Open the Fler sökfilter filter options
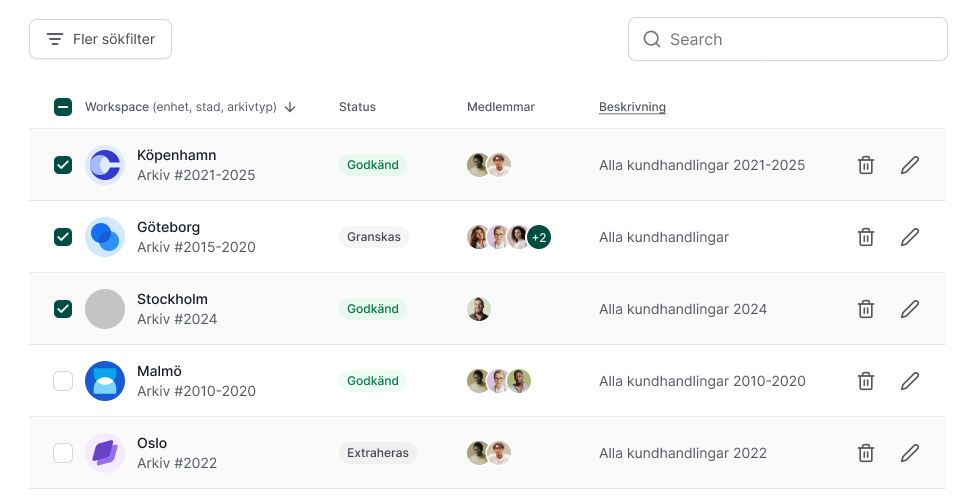This screenshot has height=503, width=964. [x=100, y=39]
